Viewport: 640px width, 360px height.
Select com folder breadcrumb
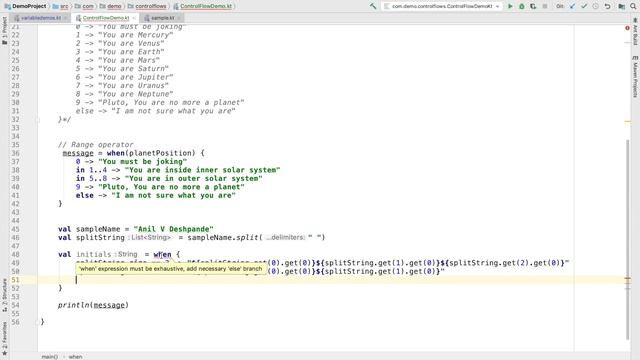(84, 6)
